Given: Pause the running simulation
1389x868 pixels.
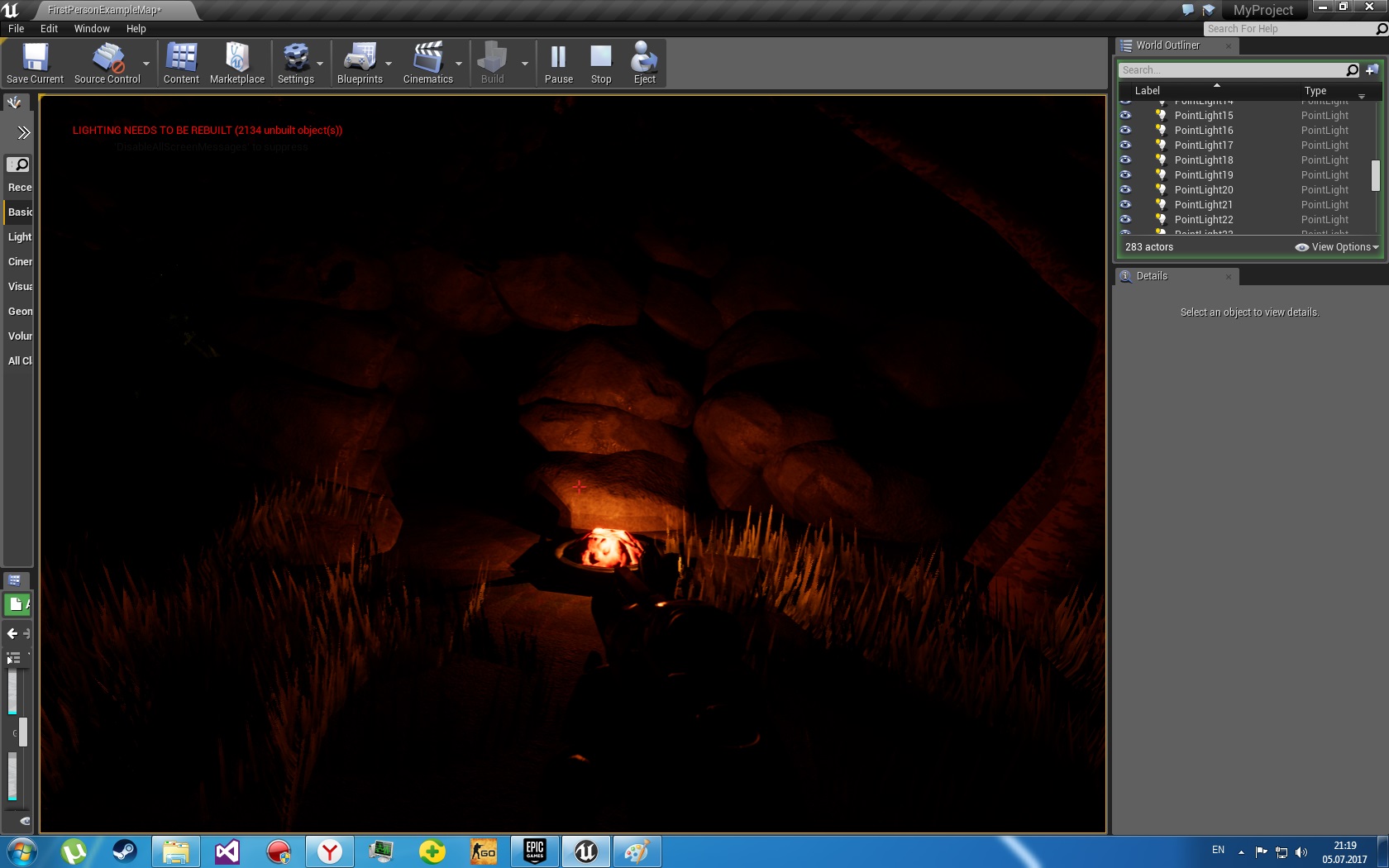Looking at the screenshot, I should (559, 63).
